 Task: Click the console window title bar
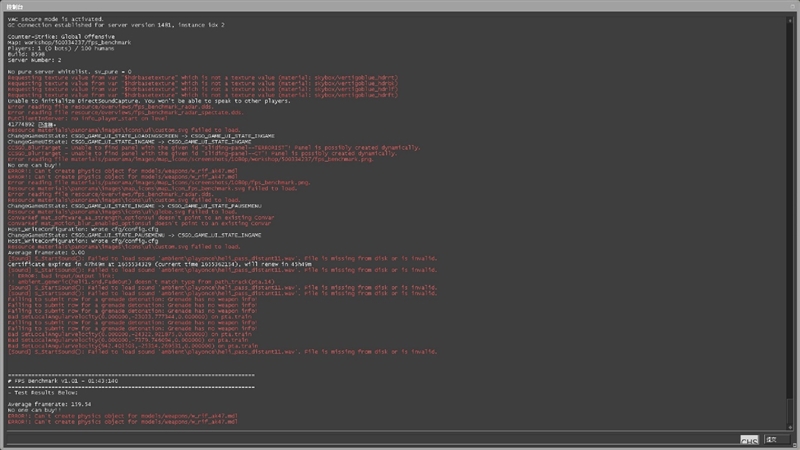point(400,4)
